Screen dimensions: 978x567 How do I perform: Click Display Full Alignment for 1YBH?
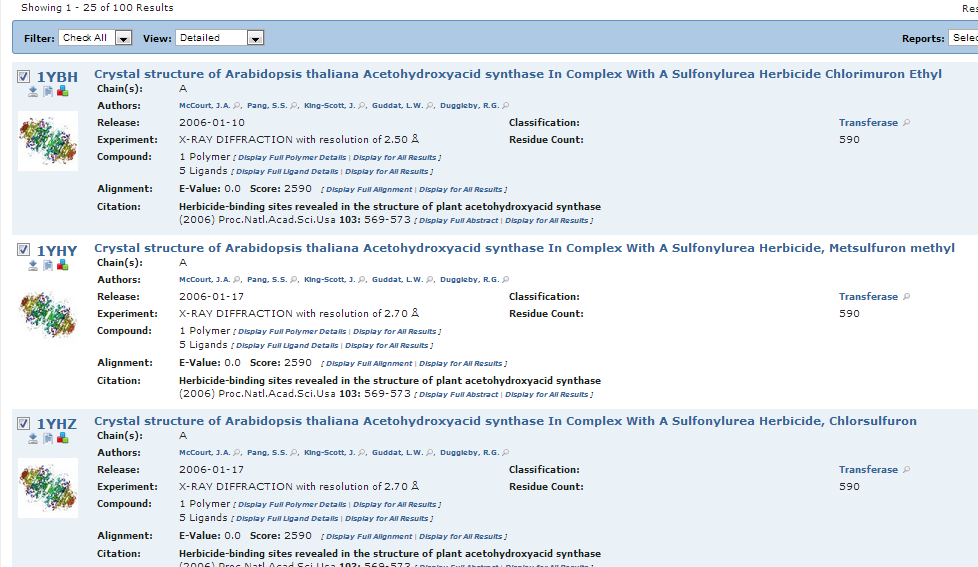coord(369,190)
